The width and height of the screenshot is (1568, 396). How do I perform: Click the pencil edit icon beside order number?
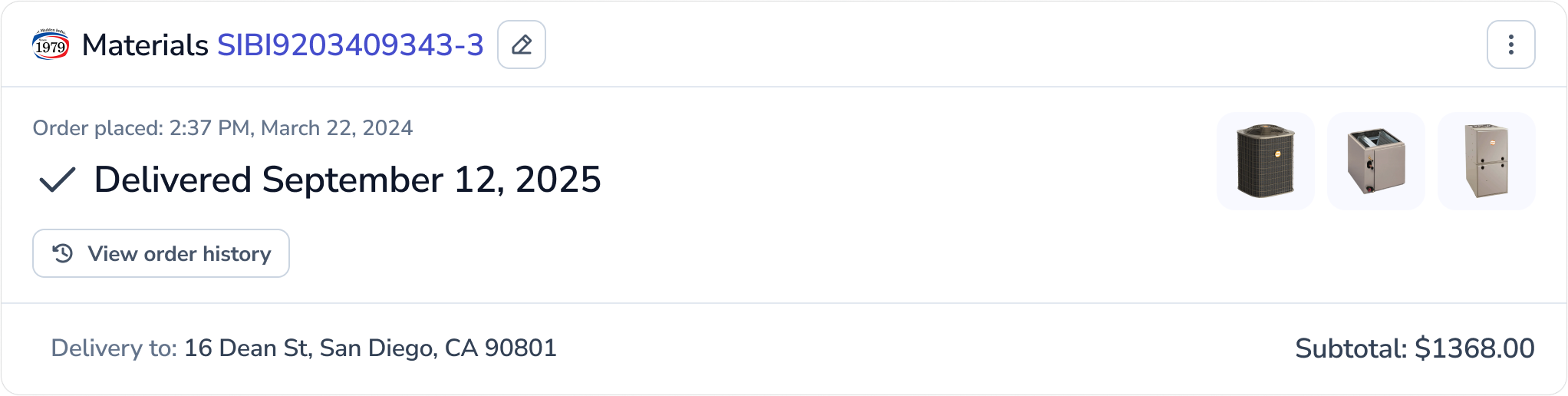522,45
